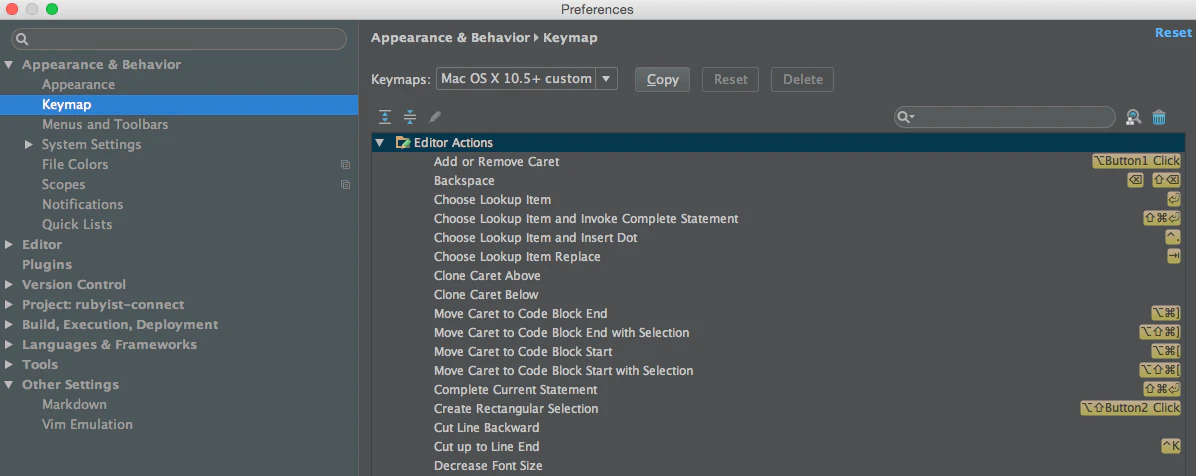Open Menus and Toolbars settings

(105, 124)
